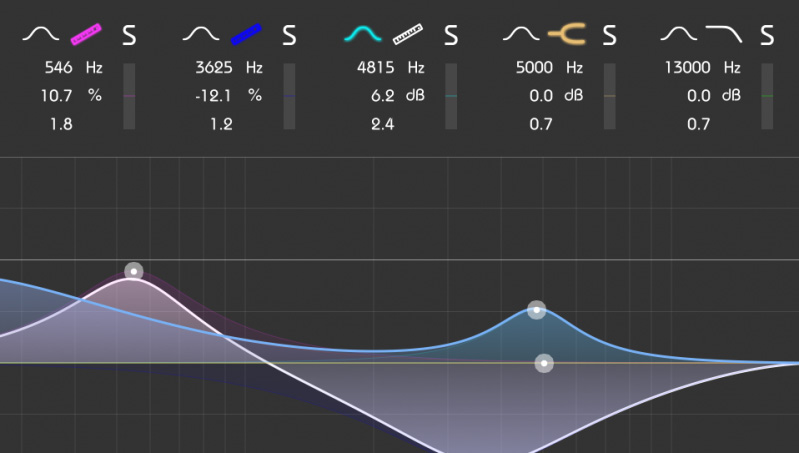Click the 1.8 Q value of the 546 Hz band
Viewport: 799px width, 453px height.
(x=61, y=124)
